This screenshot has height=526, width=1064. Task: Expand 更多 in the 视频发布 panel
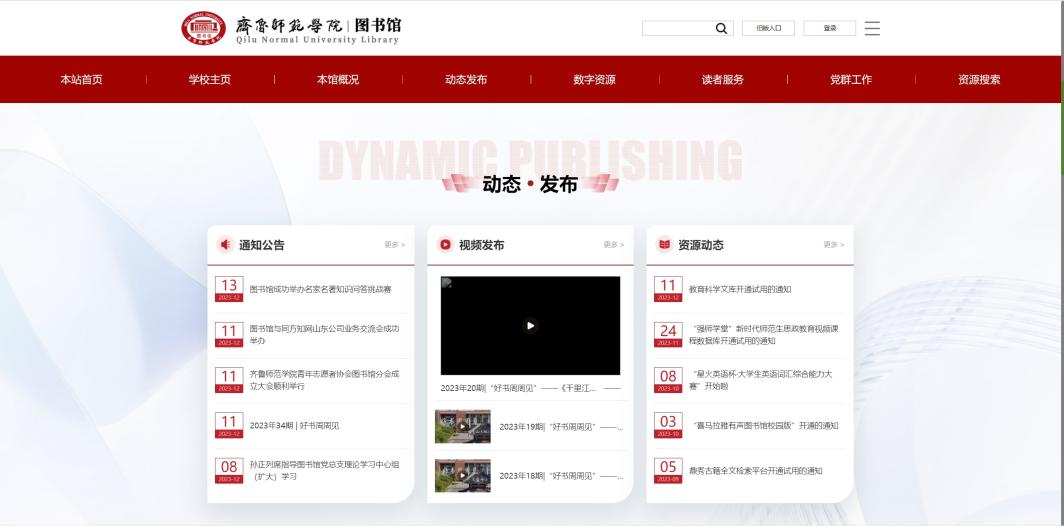point(613,245)
